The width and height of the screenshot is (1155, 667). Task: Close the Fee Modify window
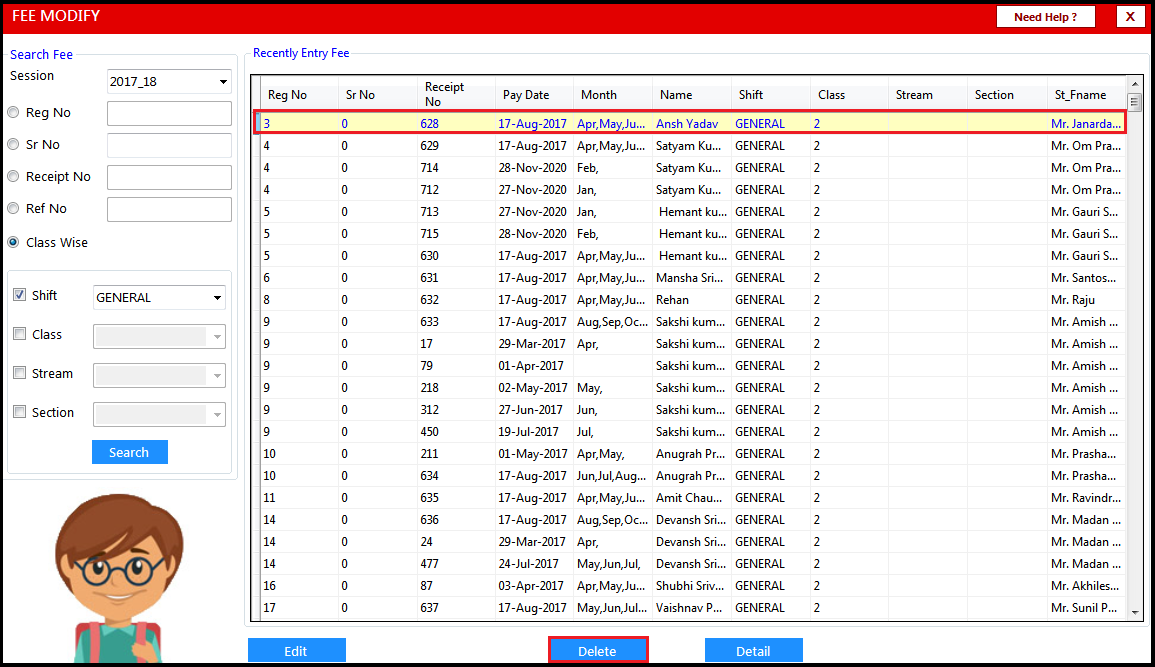coord(1130,17)
